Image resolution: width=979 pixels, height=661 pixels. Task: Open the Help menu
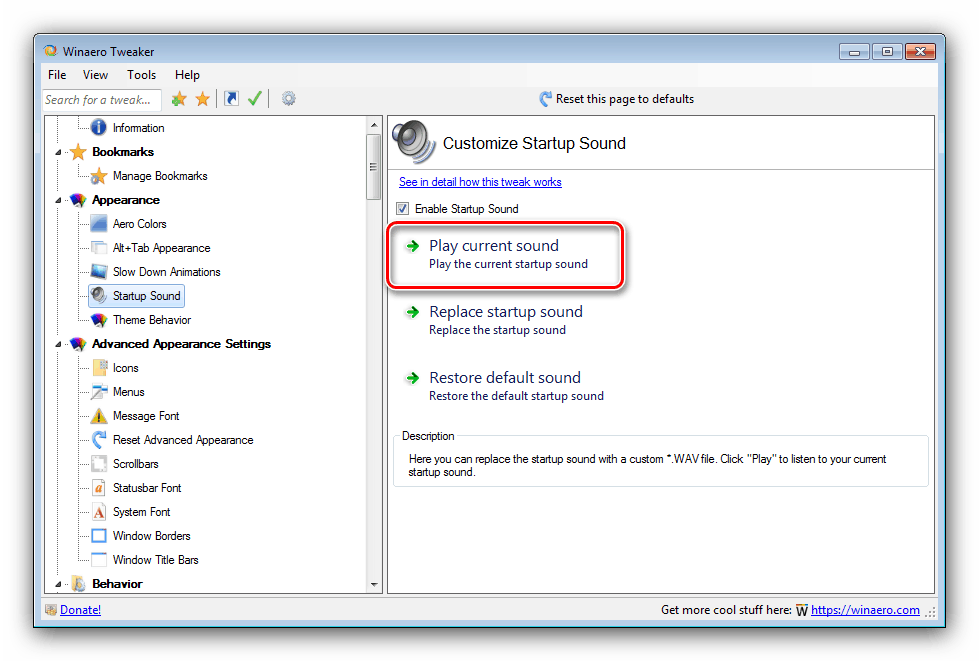click(187, 75)
